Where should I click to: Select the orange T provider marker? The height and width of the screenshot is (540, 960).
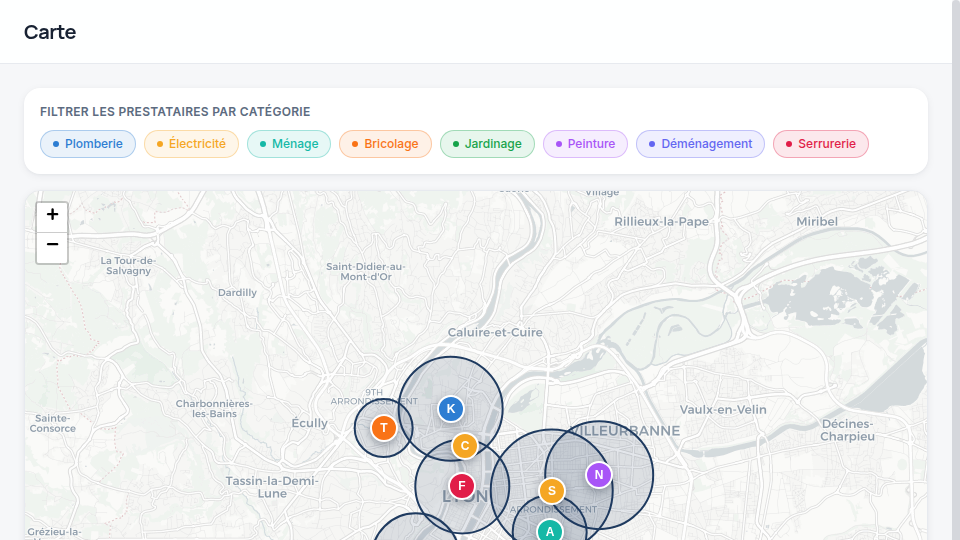coord(384,428)
